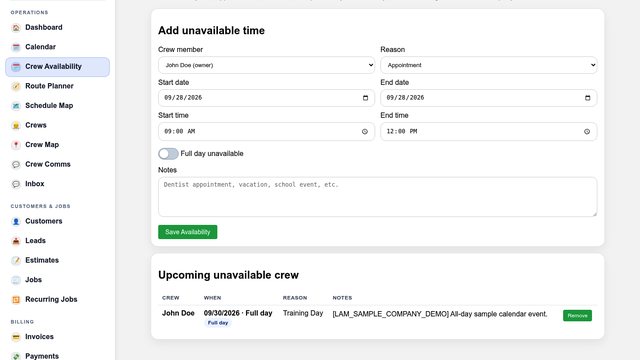Image resolution: width=640 pixels, height=360 pixels.
Task: Go to the Leads page
Action: pyautogui.click(x=58, y=241)
